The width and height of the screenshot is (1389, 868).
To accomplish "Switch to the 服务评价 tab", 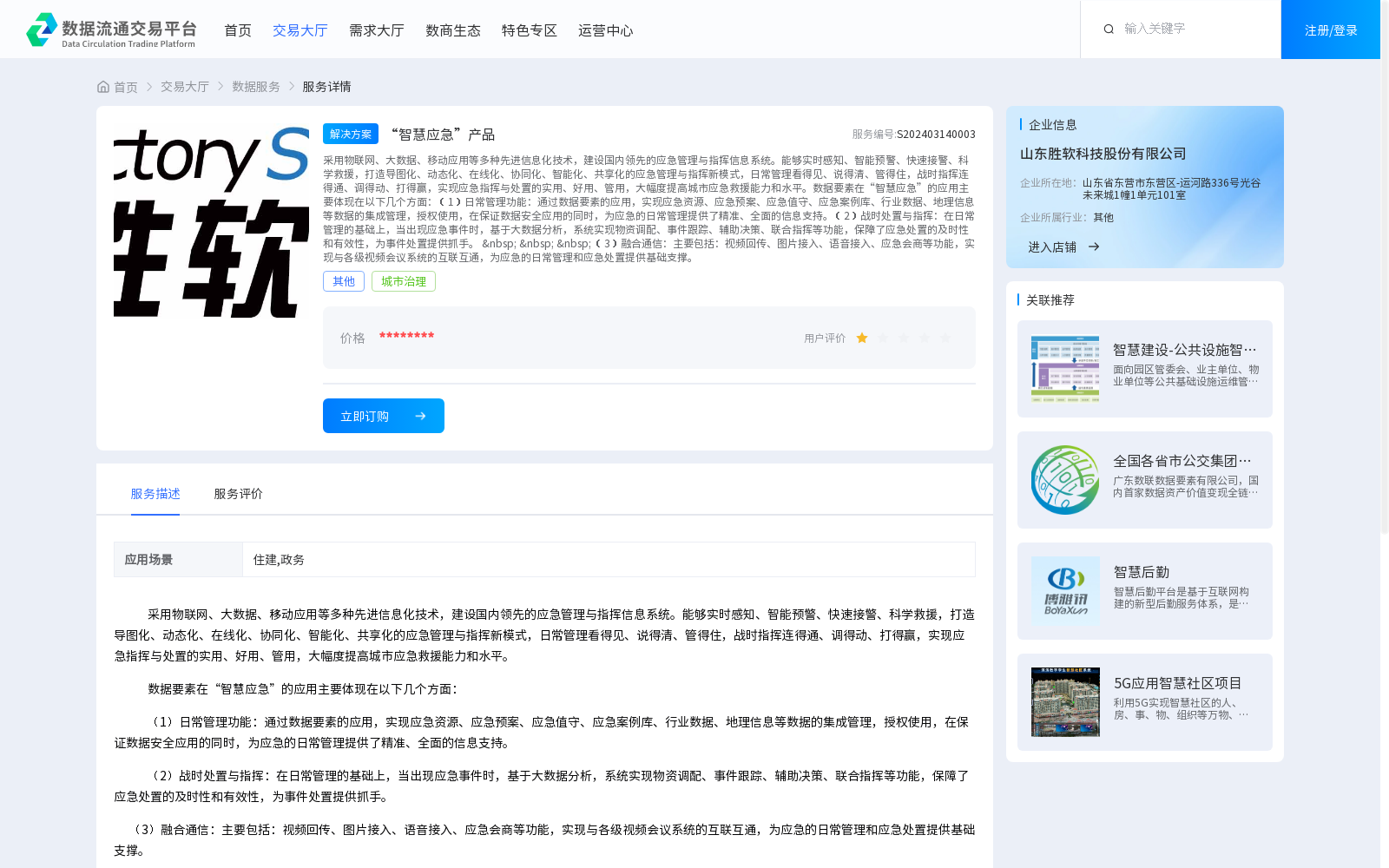I will click(239, 494).
